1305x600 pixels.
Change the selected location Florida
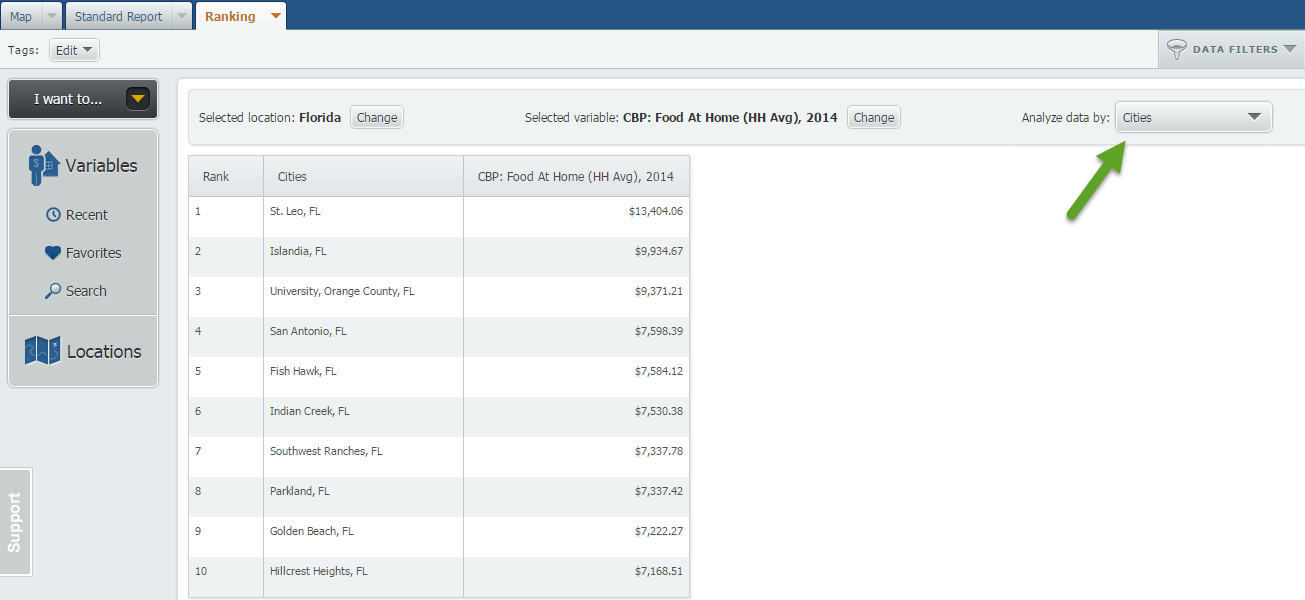pos(377,117)
